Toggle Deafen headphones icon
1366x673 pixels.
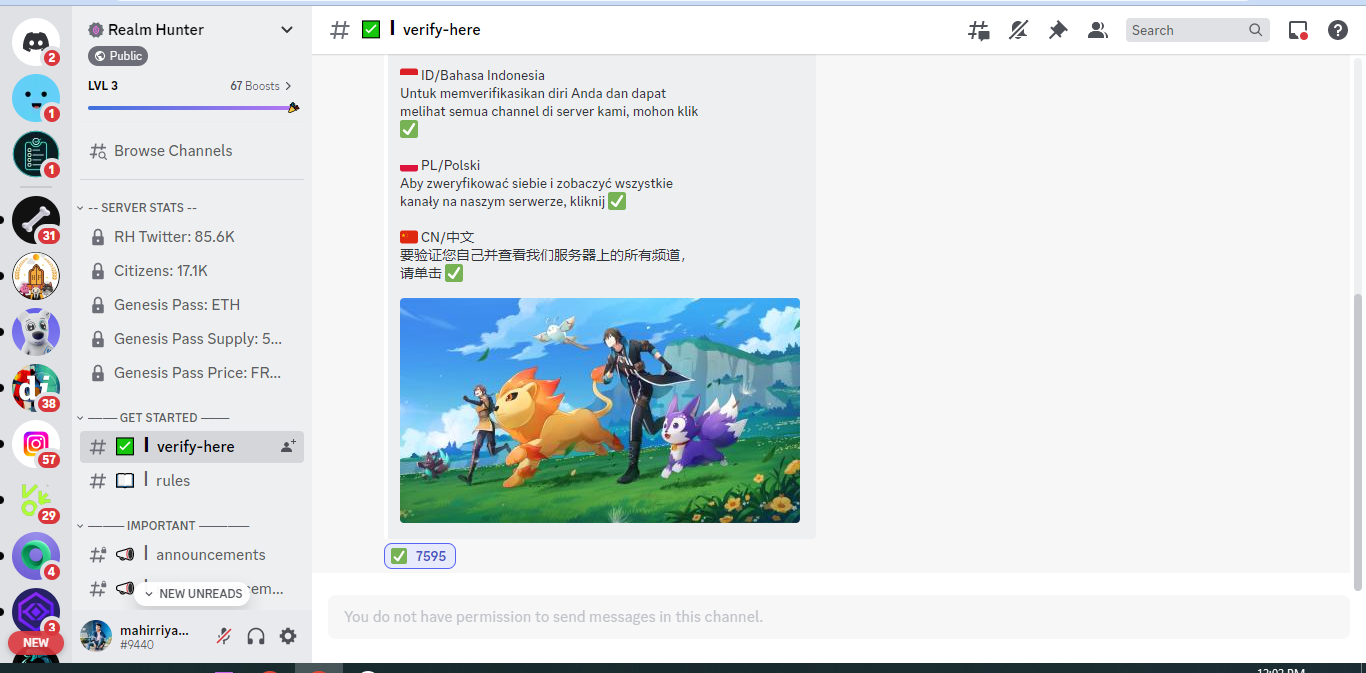[x=256, y=636]
